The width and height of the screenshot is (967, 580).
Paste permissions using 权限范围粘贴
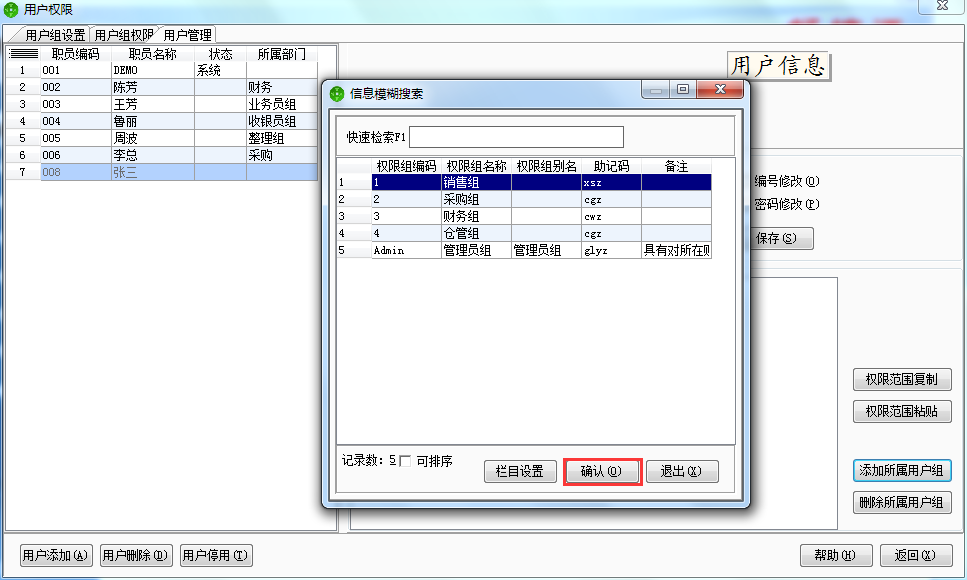pyautogui.click(x=901, y=412)
